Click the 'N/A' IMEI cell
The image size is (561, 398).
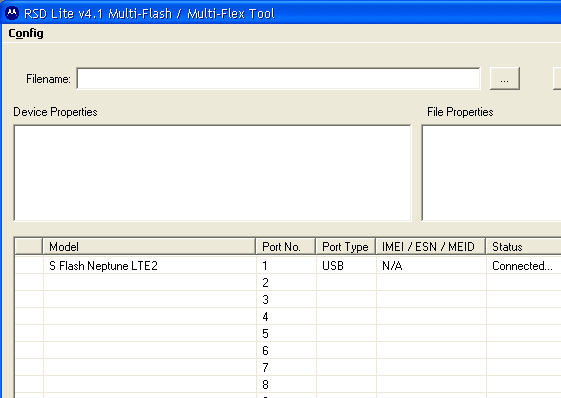point(431,266)
